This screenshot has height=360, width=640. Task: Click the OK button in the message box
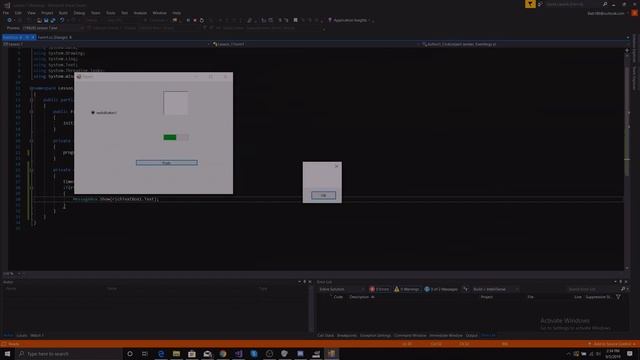pyautogui.click(x=323, y=195)
